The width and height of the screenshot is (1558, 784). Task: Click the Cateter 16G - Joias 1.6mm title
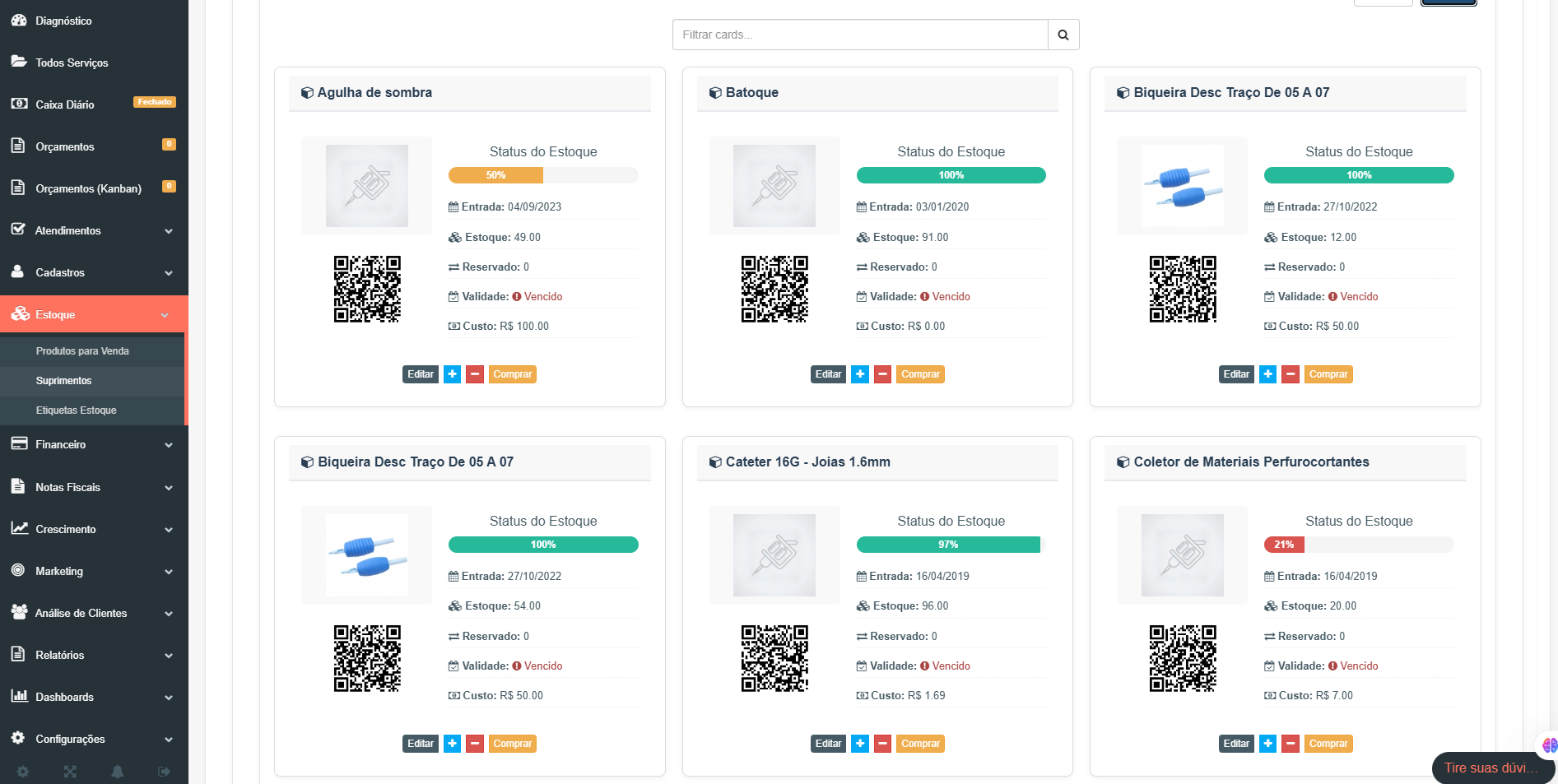click(x=807, y=462)
